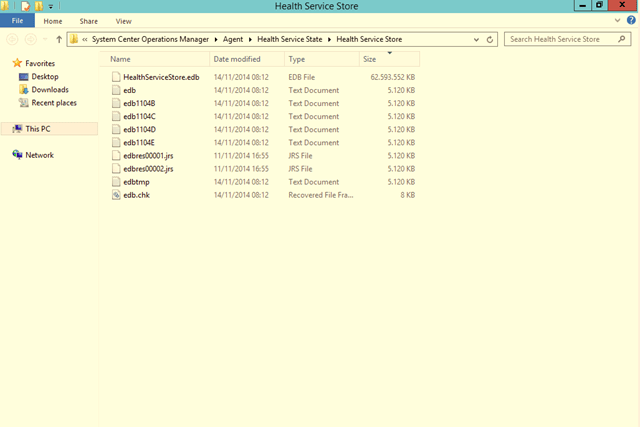Click the edbres00001.jrs file icon
The image size is (640, 427).
click(x=116, y=155)
